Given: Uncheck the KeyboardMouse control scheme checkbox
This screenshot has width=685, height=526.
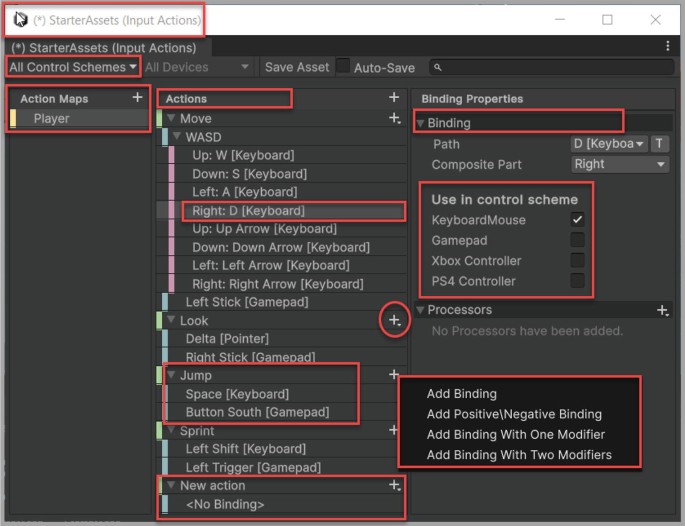Looking at the screenshot, I should point(577,220).
